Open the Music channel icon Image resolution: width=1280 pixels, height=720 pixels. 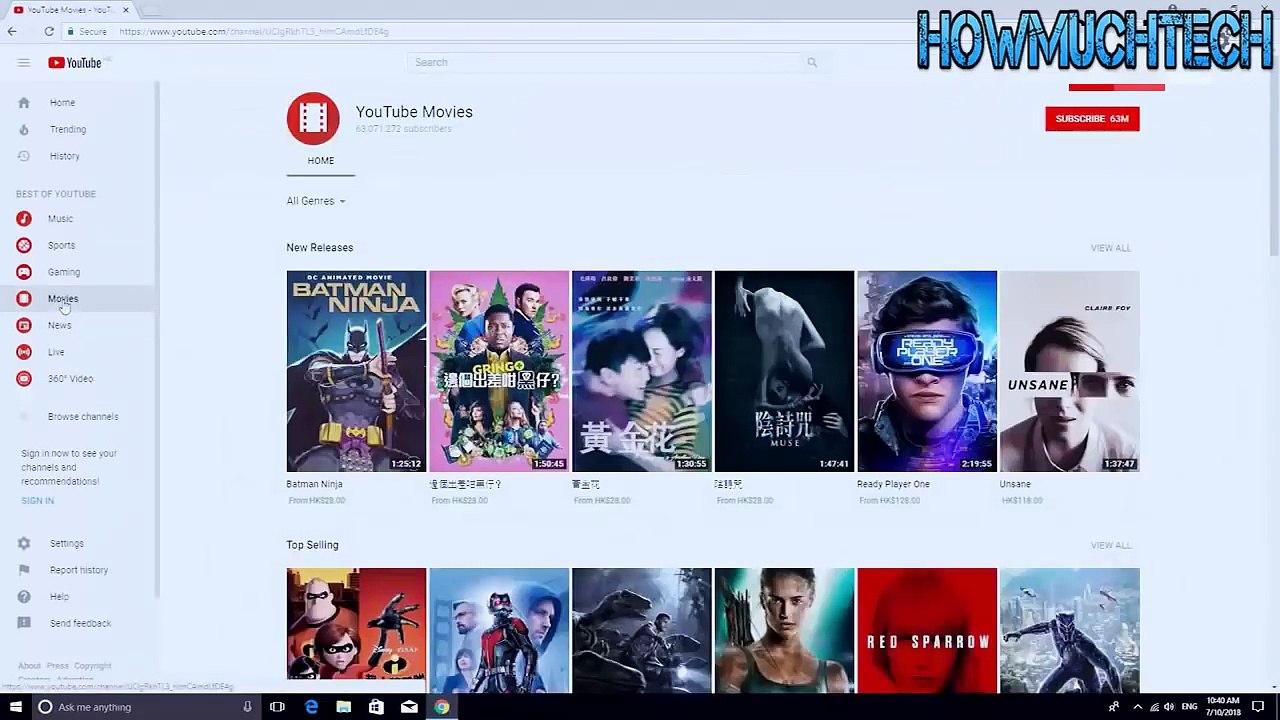[24, 219]
